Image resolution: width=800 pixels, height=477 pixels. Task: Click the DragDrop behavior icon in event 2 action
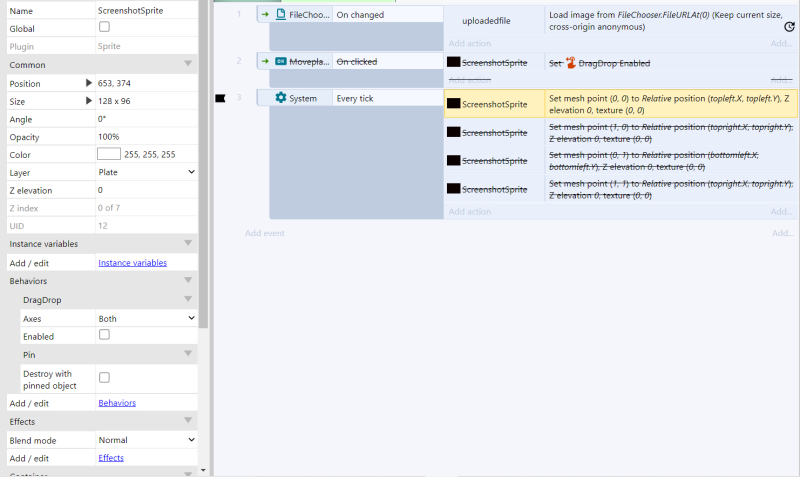570,62
